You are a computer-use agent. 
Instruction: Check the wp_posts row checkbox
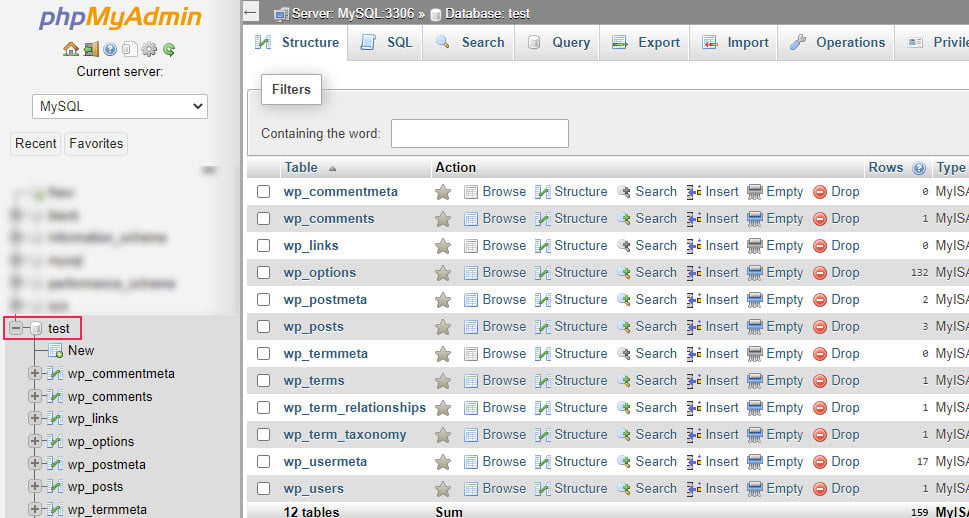pos(264,326)
